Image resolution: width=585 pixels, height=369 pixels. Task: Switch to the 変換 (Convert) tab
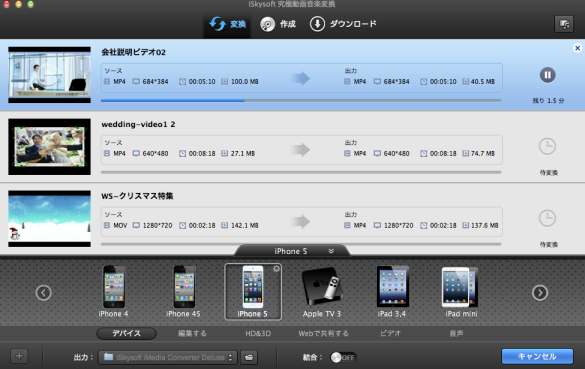(x=227, y=24)
